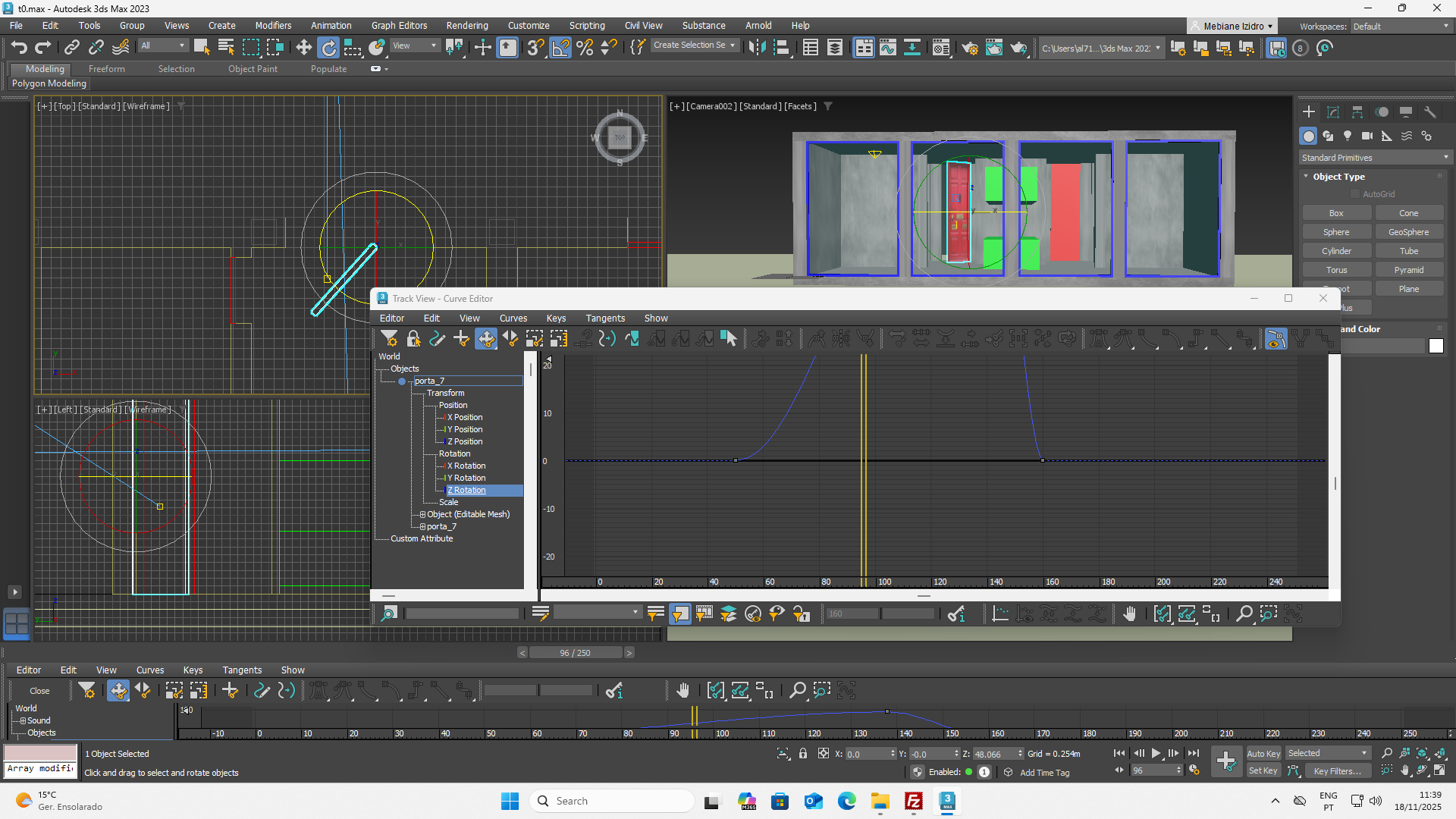The image size is (1456, 819).
Task: Toggle the selection lock icon in status bar
Action: pos(803,753)
